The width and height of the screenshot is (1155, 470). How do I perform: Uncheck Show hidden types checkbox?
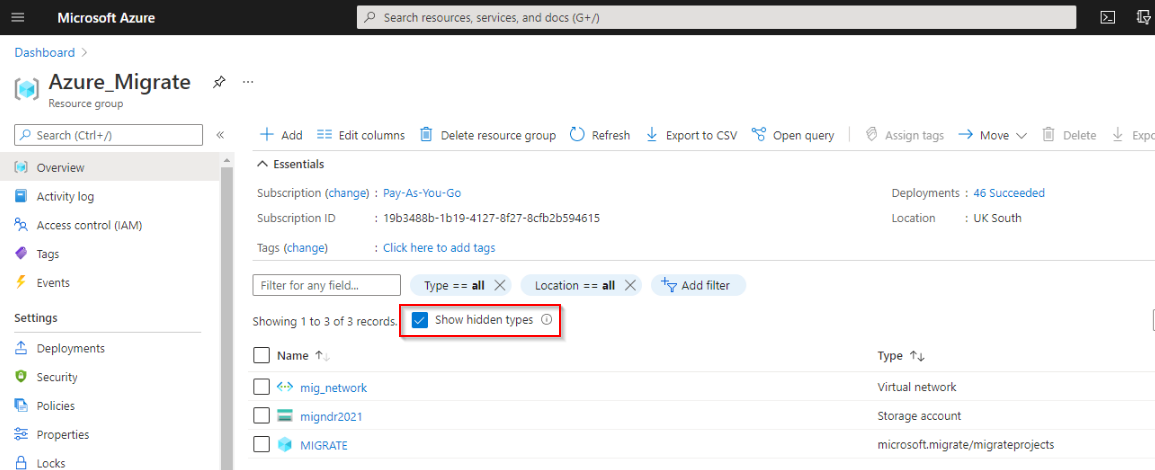point(420,320)
